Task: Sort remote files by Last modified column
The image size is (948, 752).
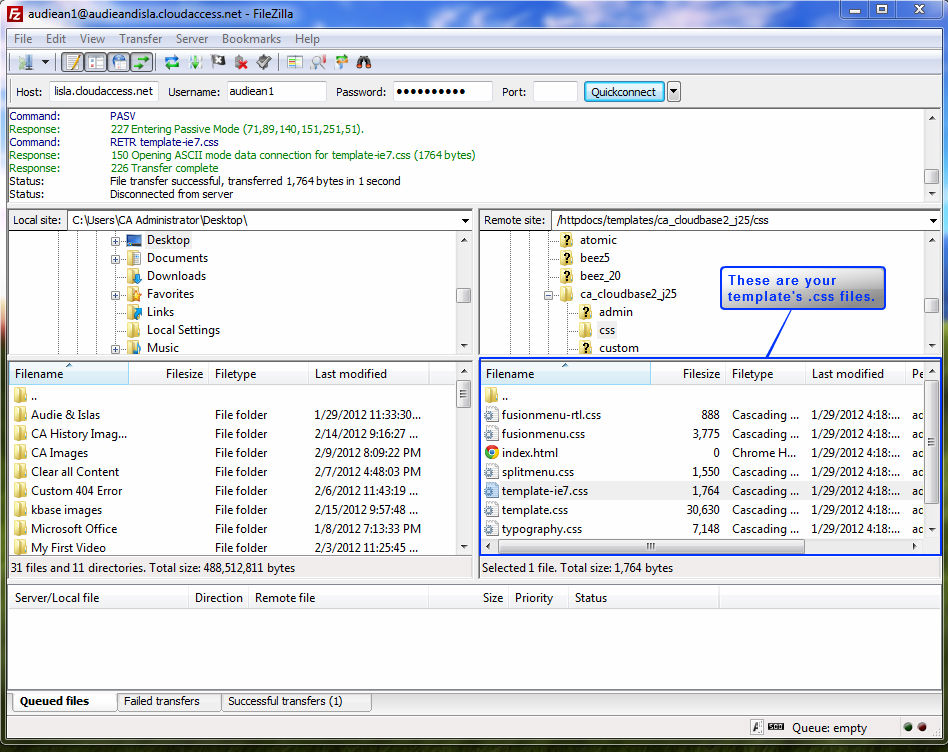Action: 855,374
